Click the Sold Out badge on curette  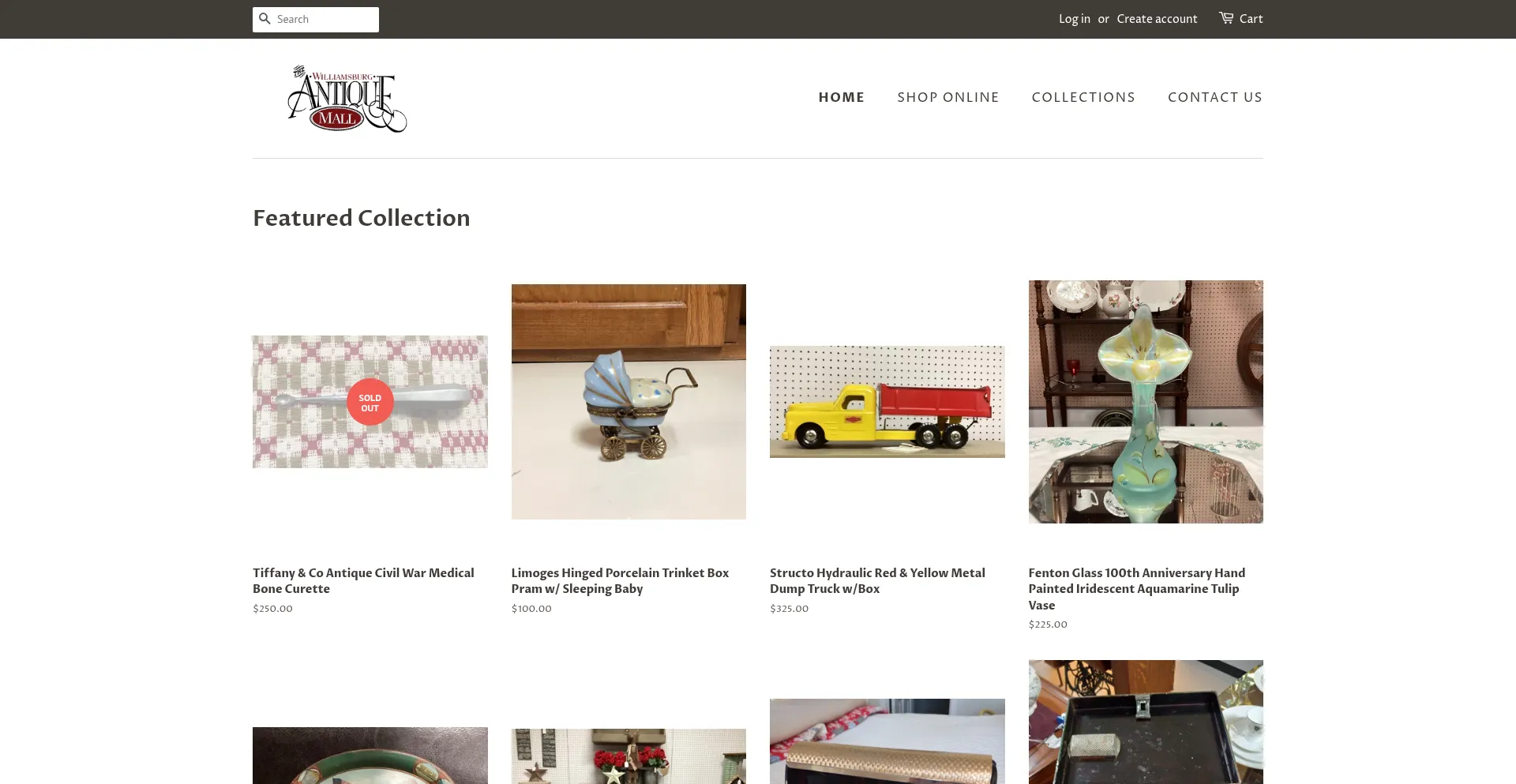(370, 402)
